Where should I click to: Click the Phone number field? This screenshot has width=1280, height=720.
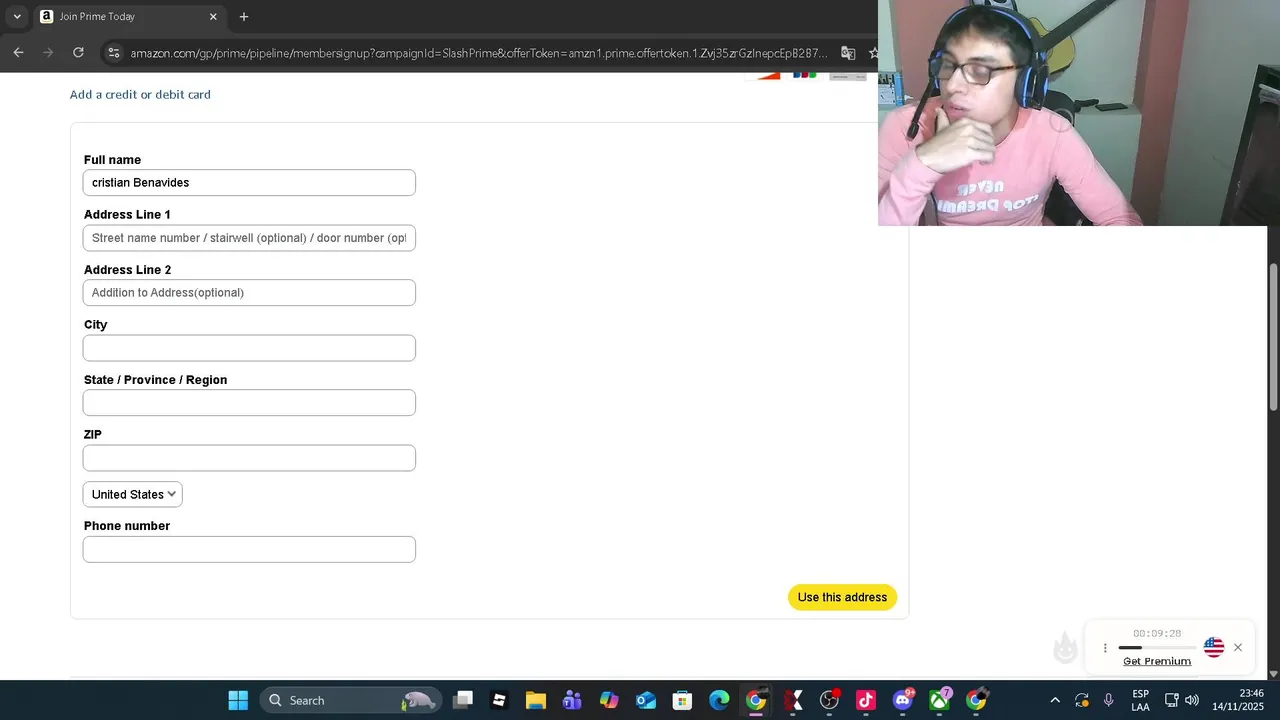(x=249, y=549)
